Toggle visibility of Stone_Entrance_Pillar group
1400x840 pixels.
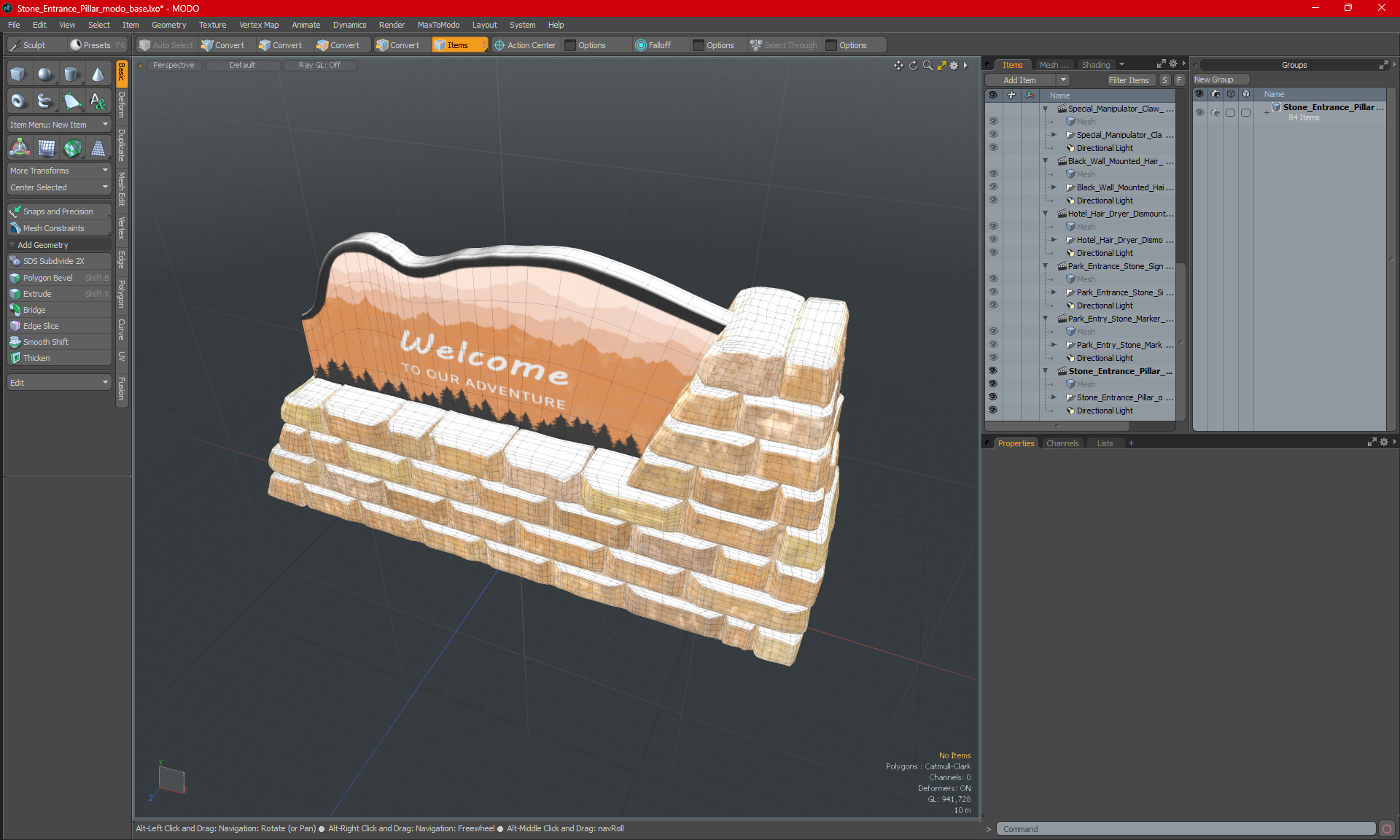(1199, 112)
